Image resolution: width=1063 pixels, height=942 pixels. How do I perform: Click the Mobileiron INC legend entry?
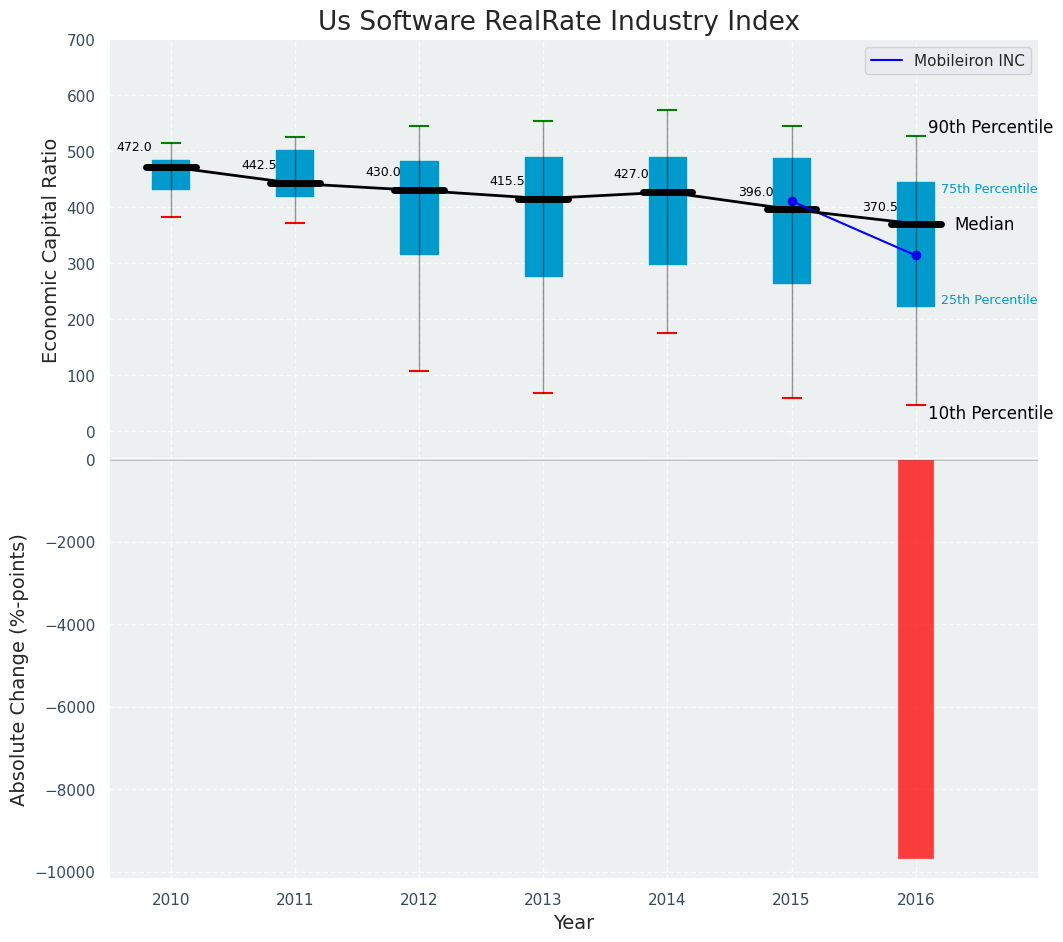pyautogui.click(x=948, y=60)
